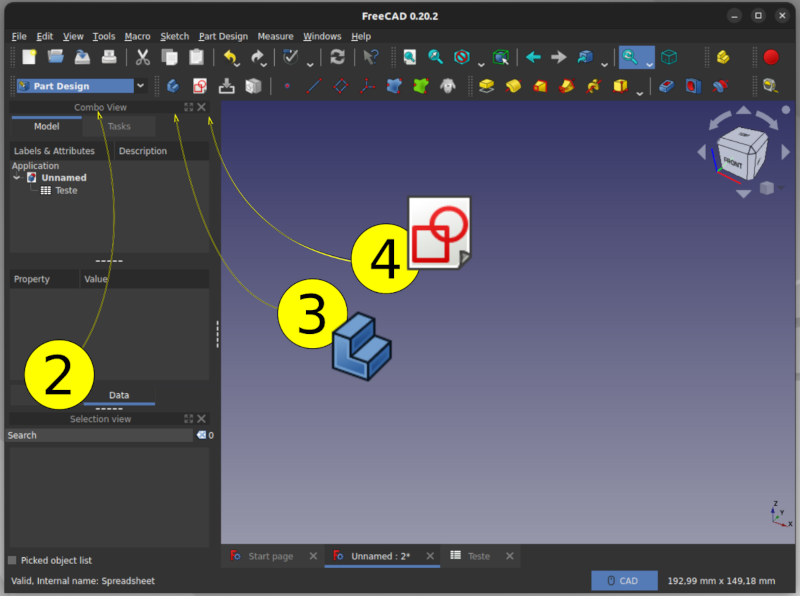Open the undo history dropdown arrow

239,64
